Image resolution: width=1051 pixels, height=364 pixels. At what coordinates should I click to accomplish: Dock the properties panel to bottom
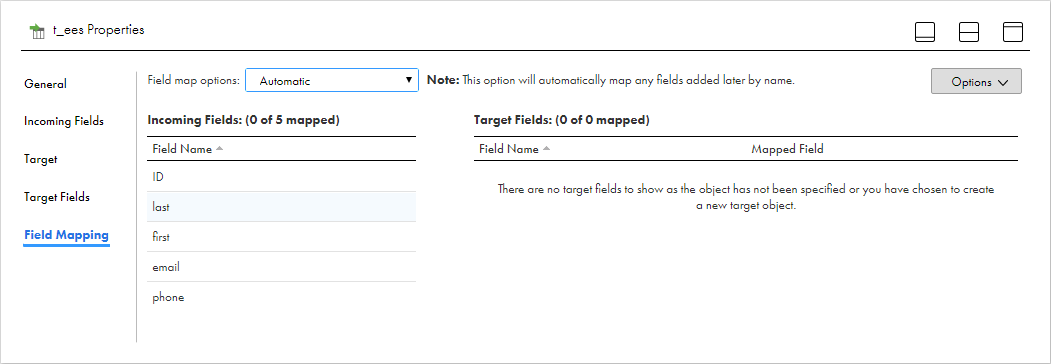(x=925, y=32)
